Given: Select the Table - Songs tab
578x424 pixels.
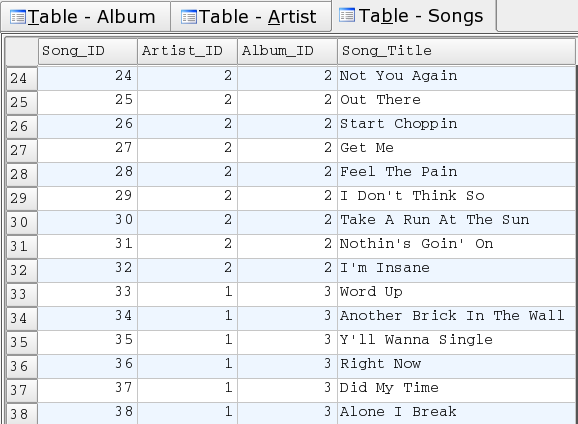Looking at the screenshot, I should pos(414,15).
